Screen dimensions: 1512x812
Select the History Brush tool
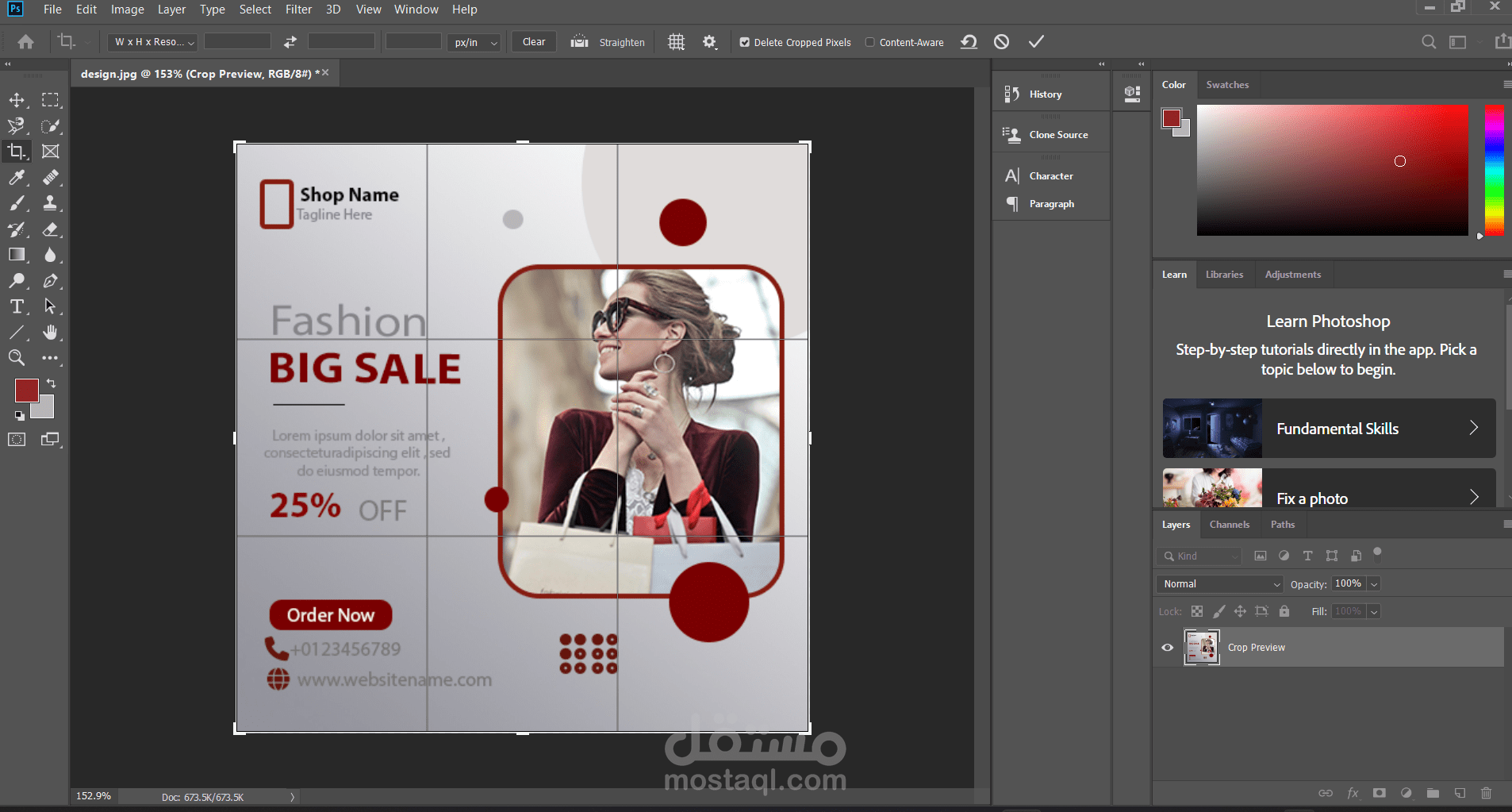coord(17,229)
